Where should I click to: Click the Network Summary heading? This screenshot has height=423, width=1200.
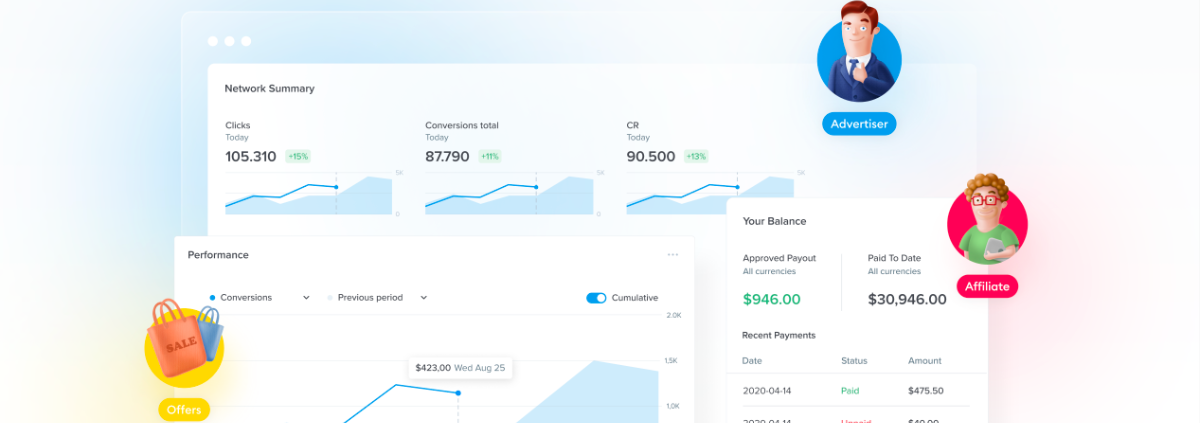269,88
